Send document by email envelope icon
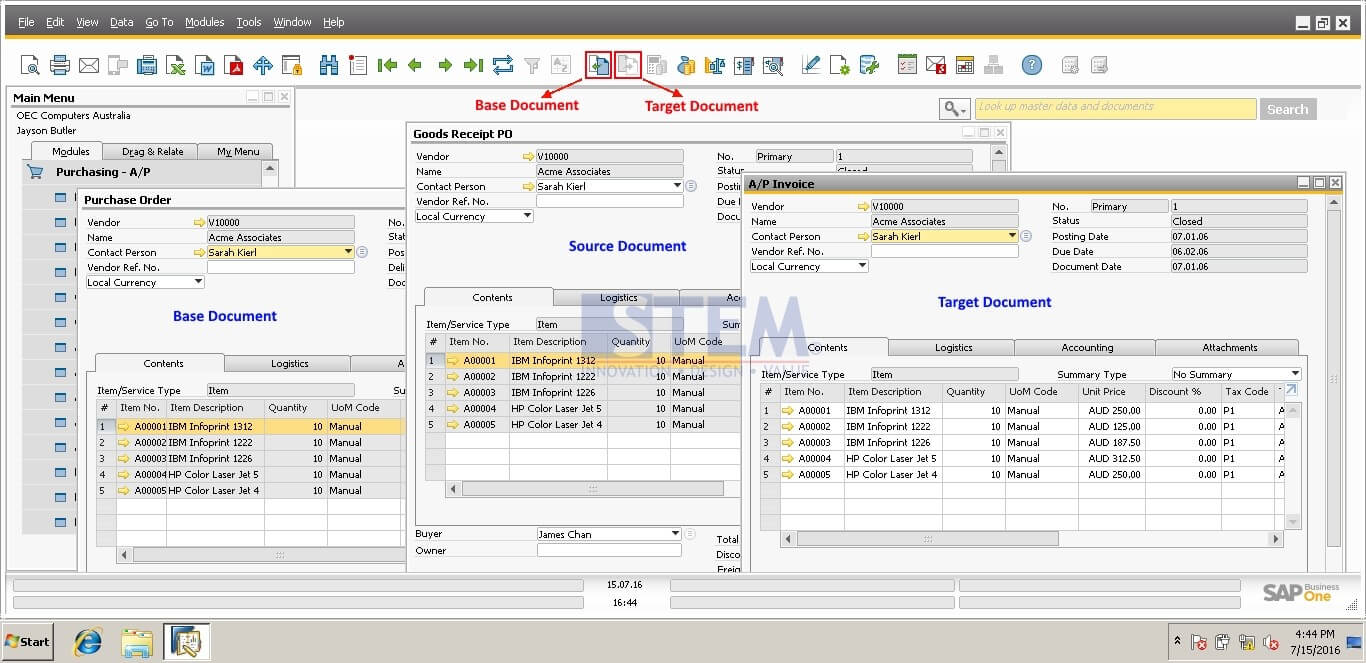 [89, 65]
